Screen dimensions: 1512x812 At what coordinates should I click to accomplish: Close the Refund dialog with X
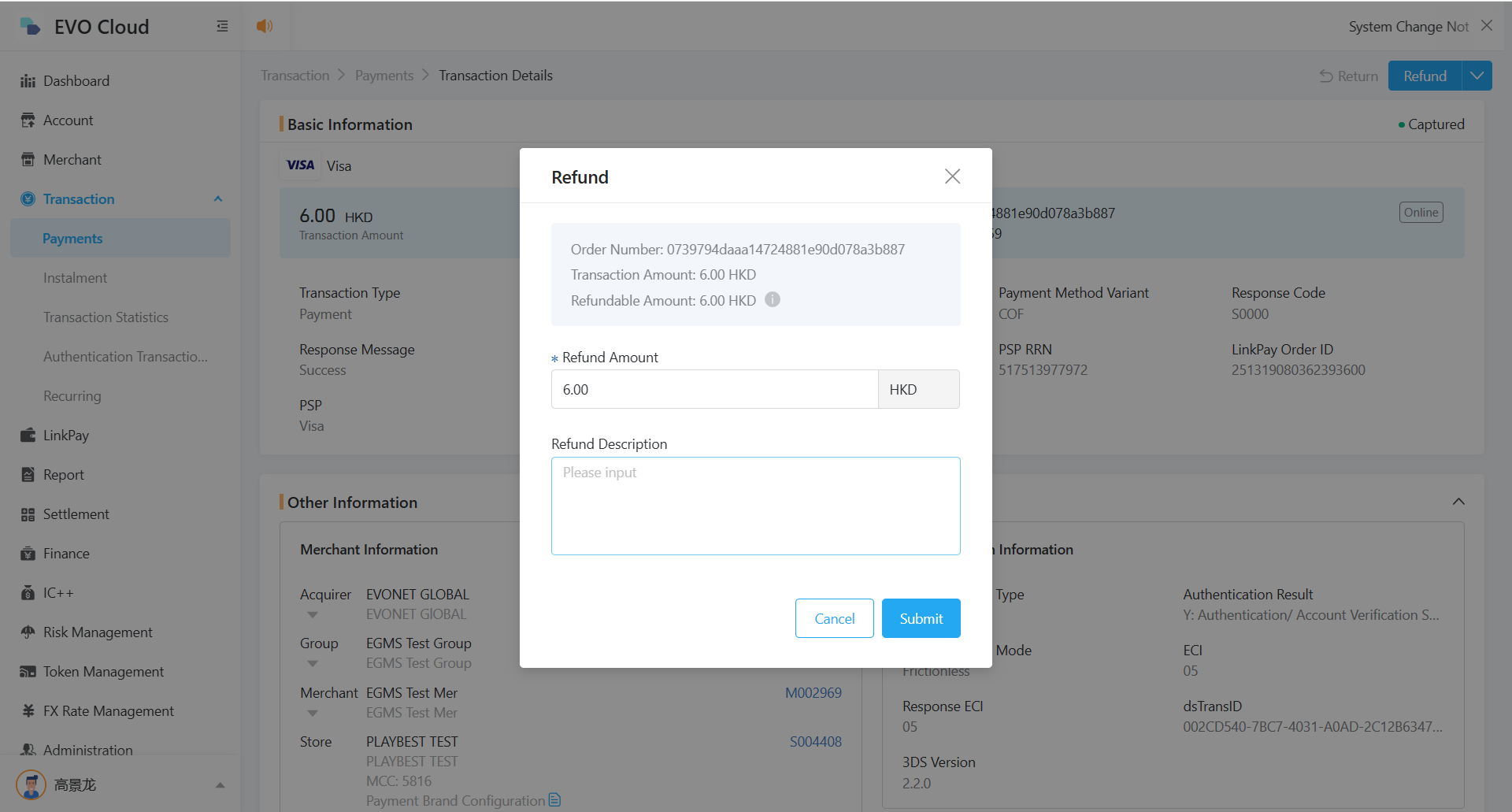click(952, 176)
